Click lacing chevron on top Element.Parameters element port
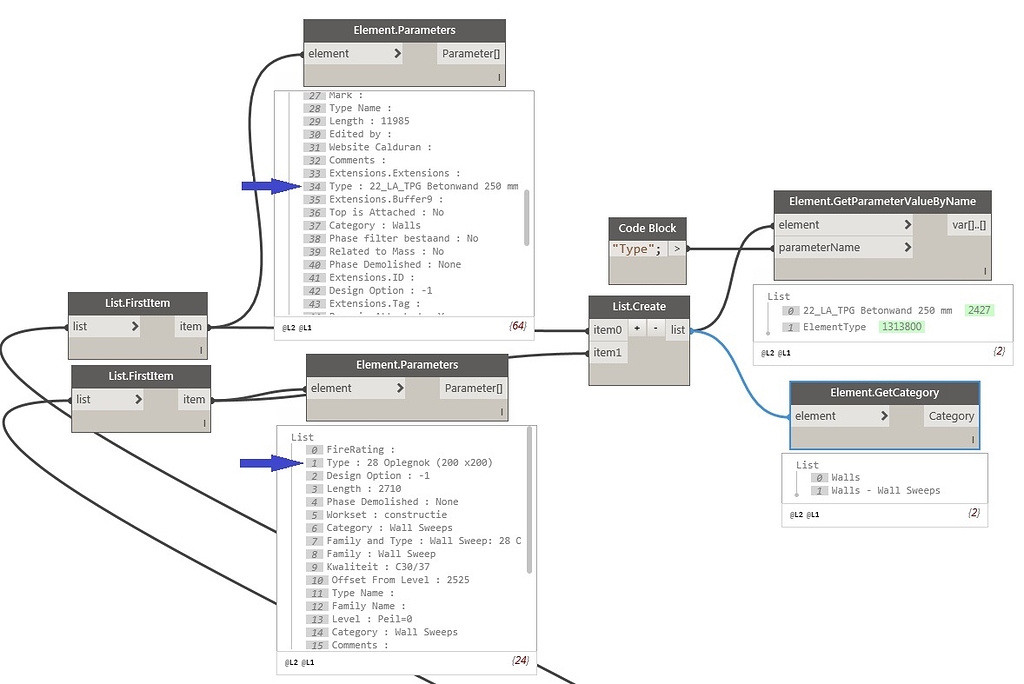Image resolution: width=1024 pixels, height=684 pixels. [x=398, y=54]
